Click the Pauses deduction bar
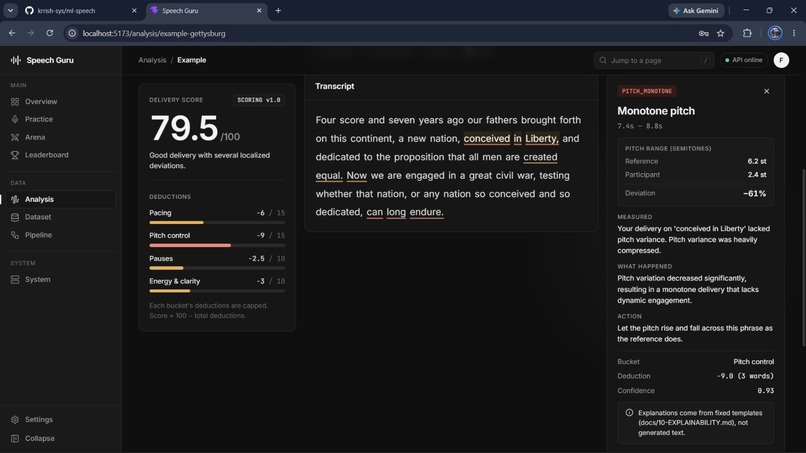 coord(217,268)
